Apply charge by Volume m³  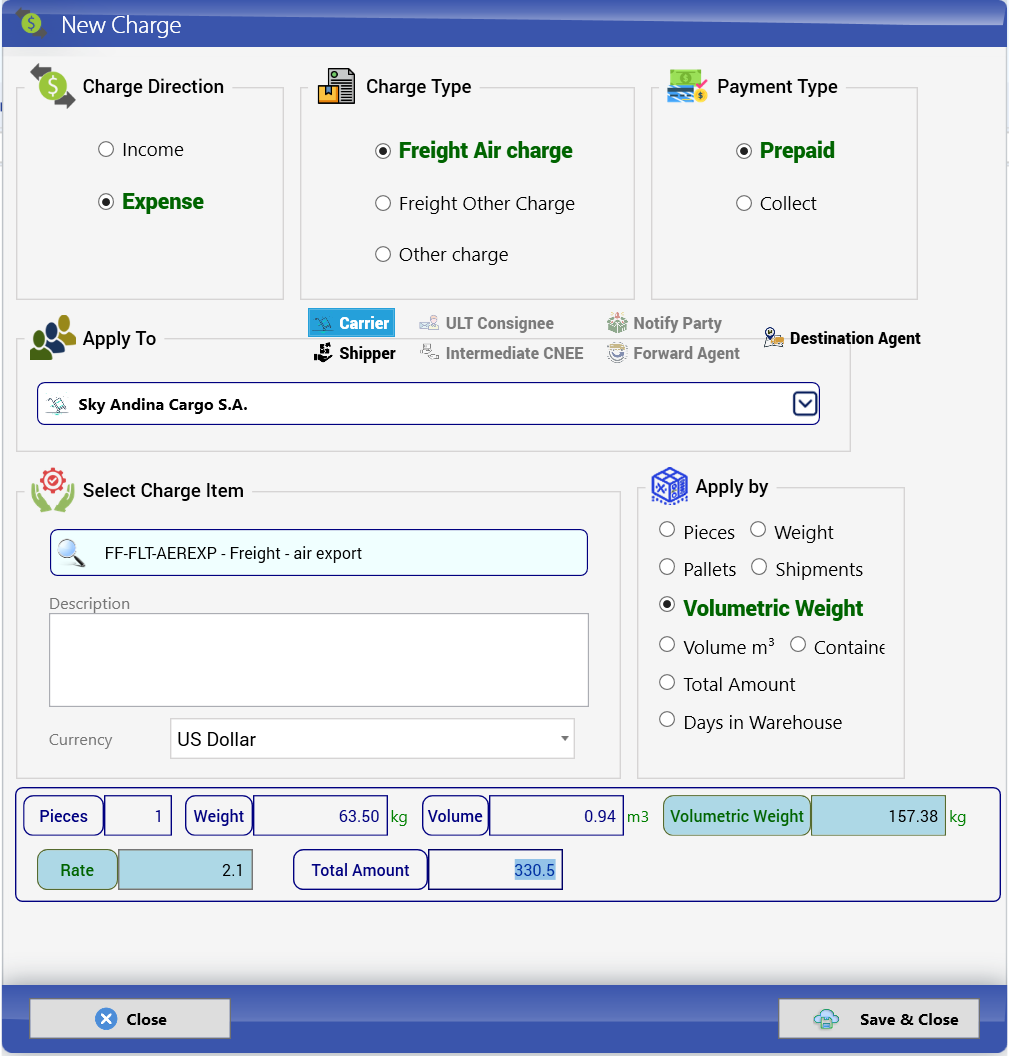coord(667,645)
